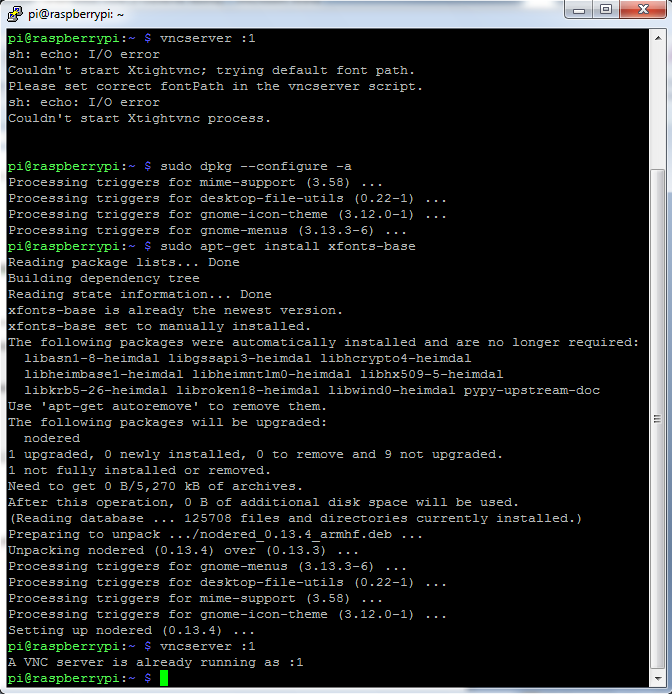The image size is (672, 694).
Task: Click 'xfonts-base set to manually installed.' line
Action: tap(159, 326)
